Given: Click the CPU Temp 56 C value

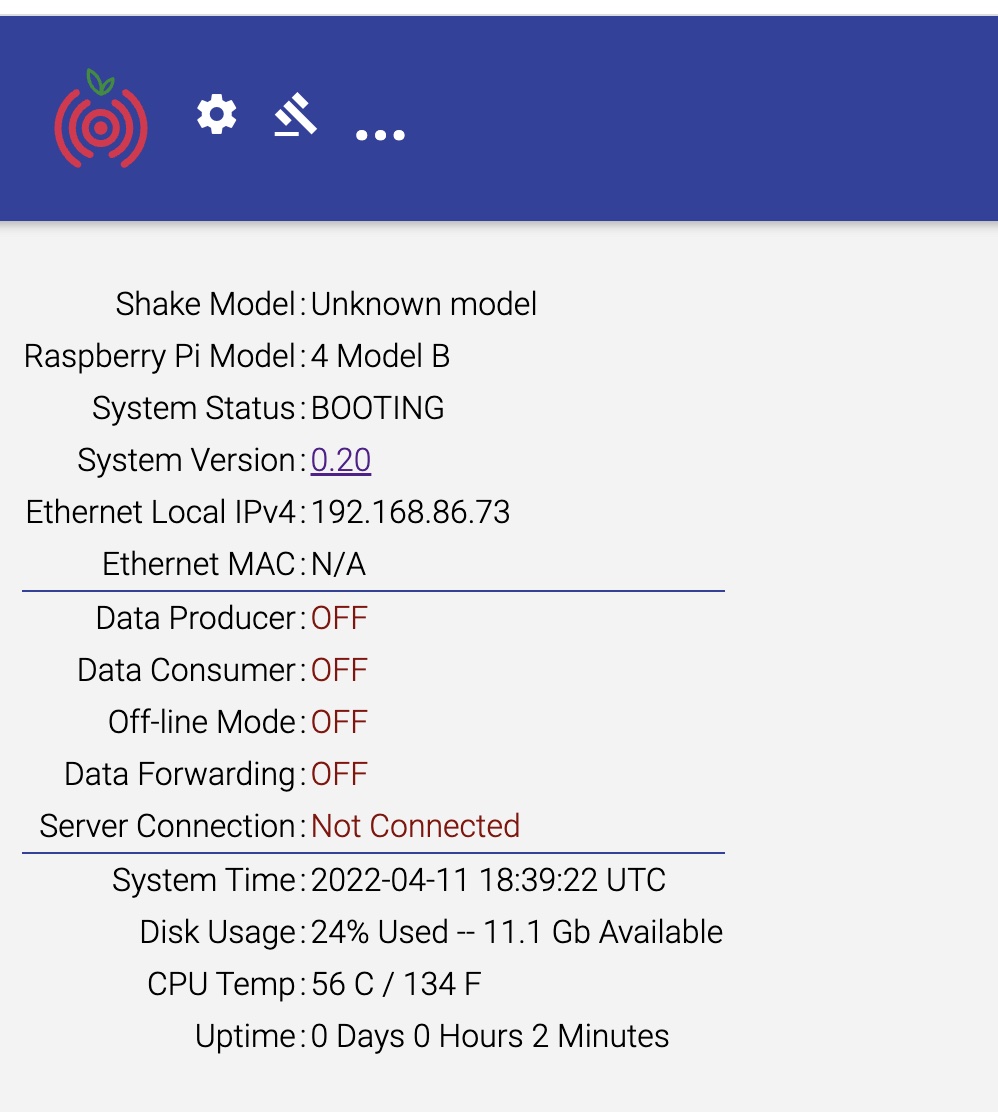Looking at the screenshot, I should 396,984.
